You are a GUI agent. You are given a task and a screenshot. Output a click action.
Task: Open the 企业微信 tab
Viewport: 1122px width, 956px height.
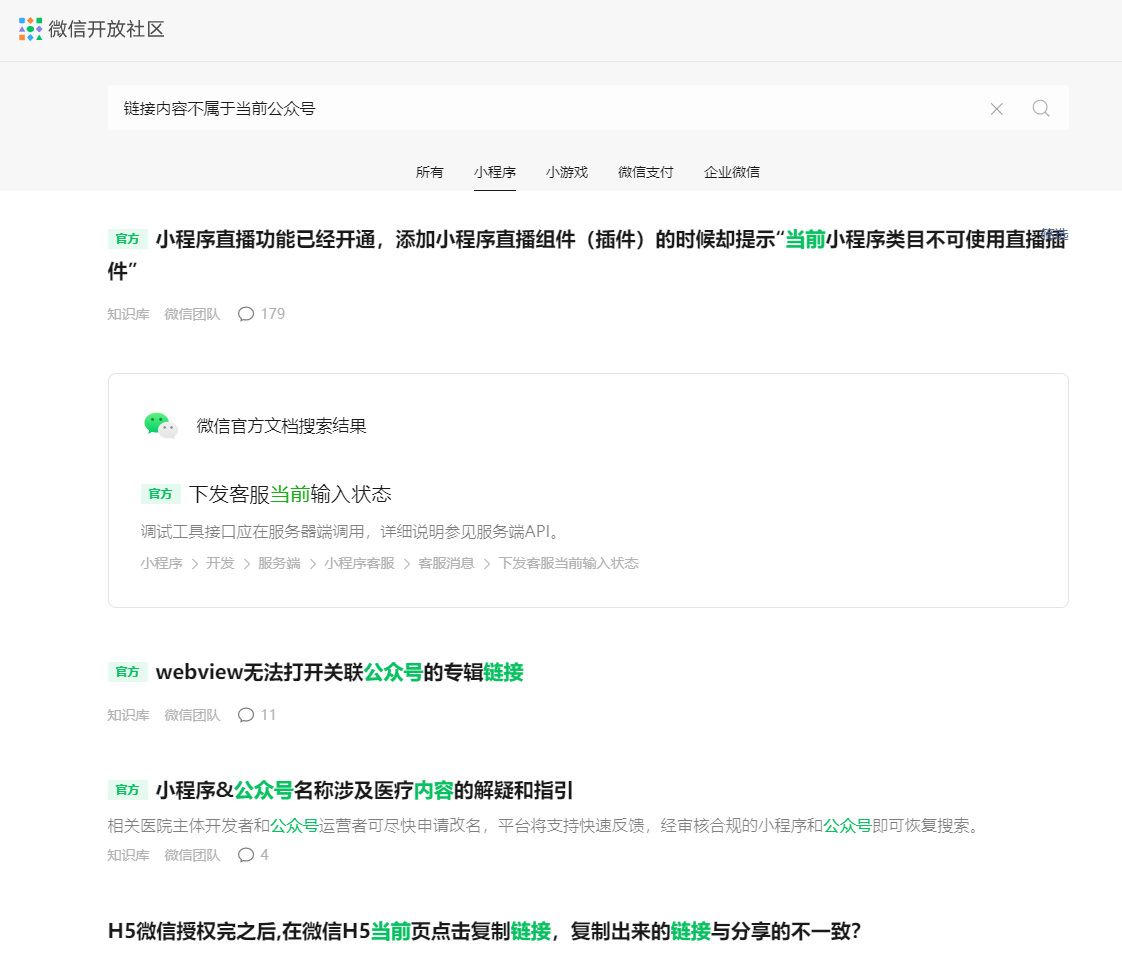[731, 172]
